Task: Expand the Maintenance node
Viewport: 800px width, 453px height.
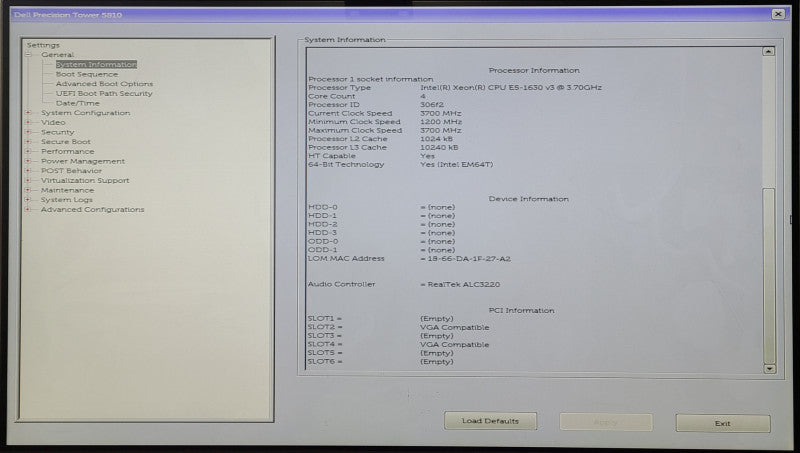Action: click(x=29, y=190)
